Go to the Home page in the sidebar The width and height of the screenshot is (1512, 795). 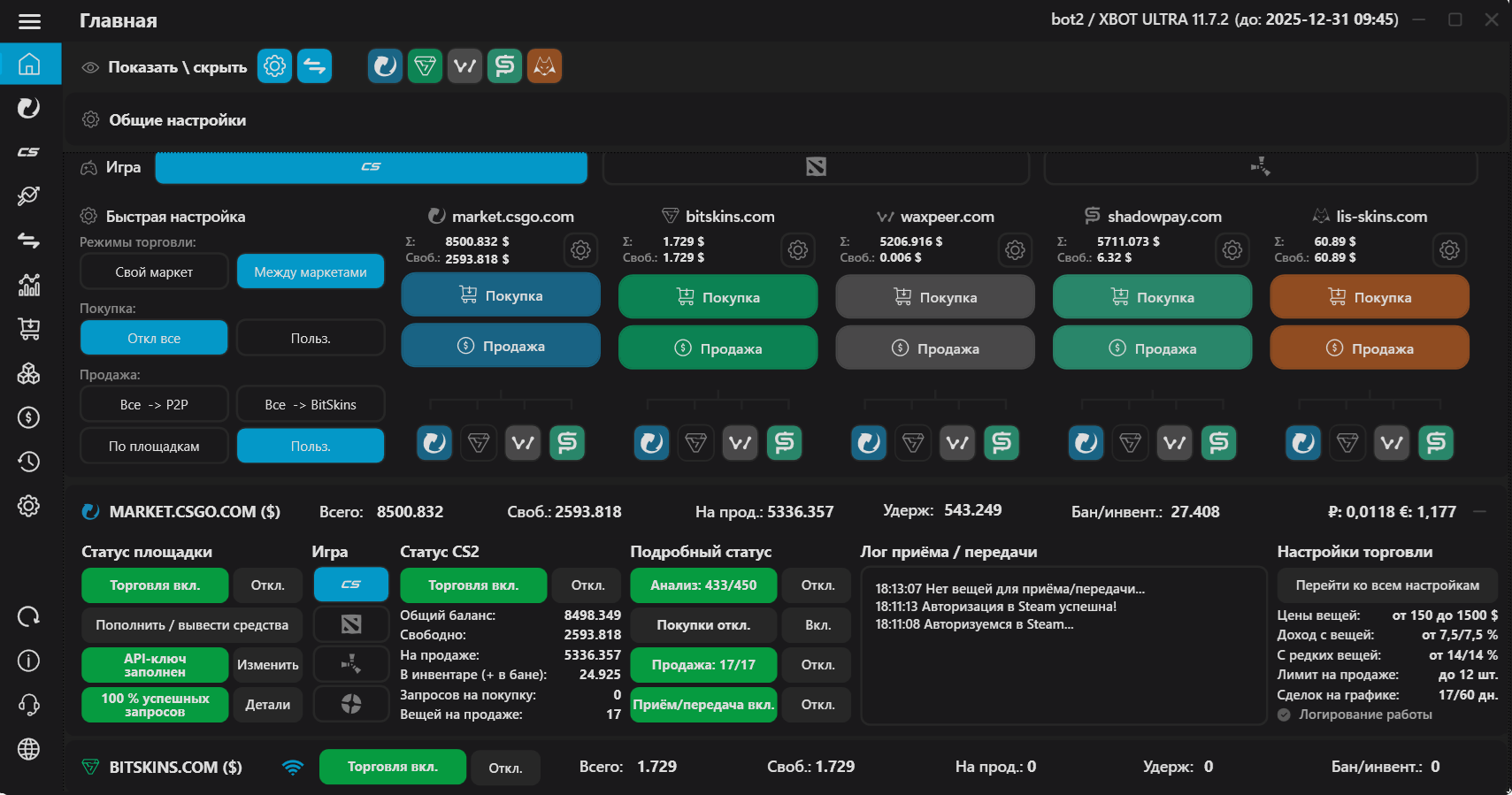tap(29, 65)
